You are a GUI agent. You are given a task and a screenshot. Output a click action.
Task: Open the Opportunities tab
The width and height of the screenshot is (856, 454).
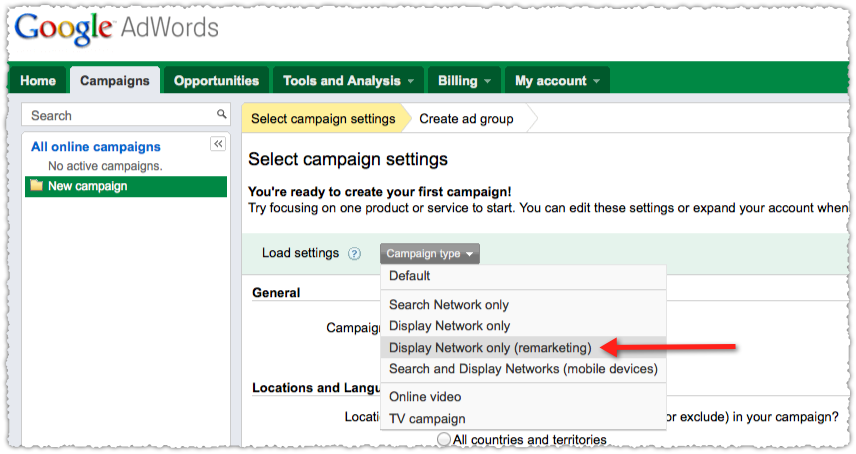click(x=216, y=81)
